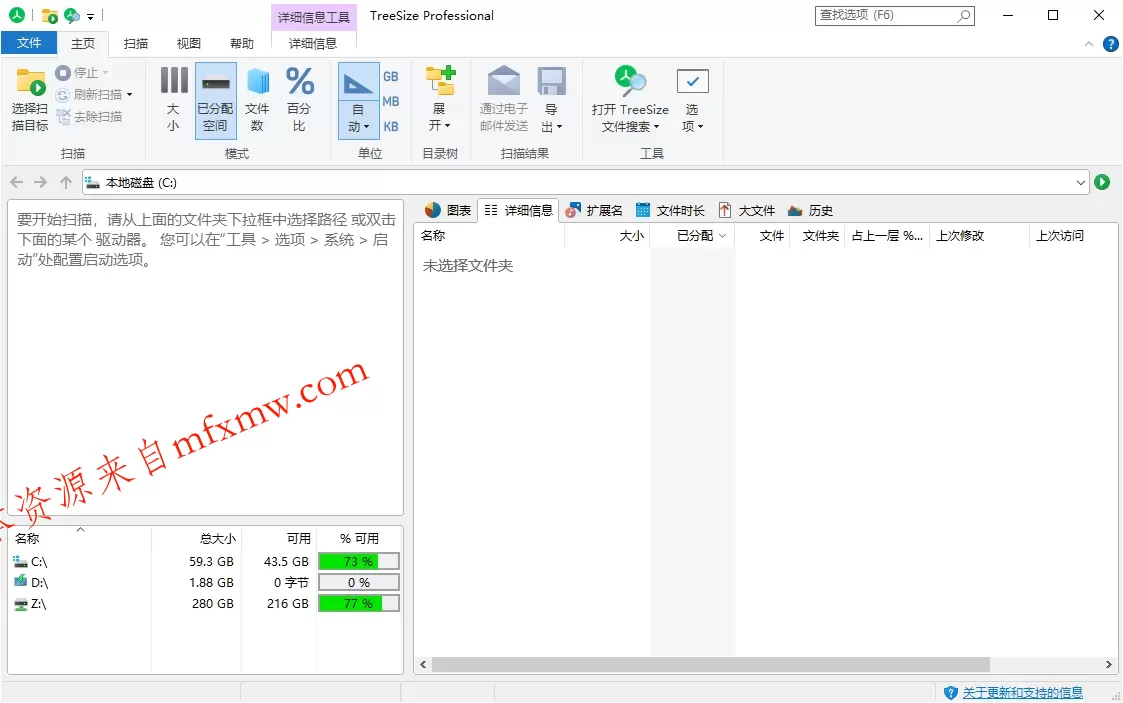Select the C:\ drive row

pyautogui.click(x=206, y=562)
